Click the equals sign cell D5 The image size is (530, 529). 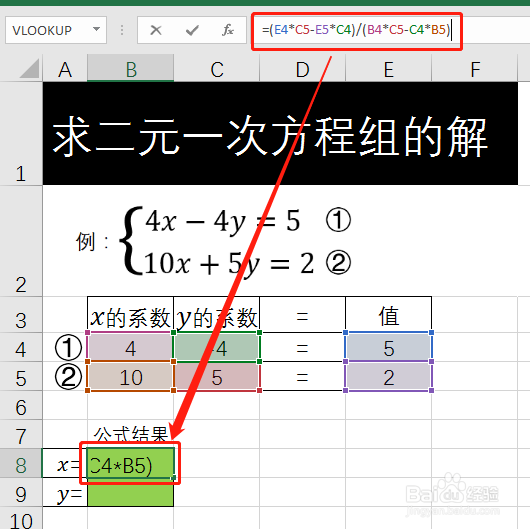(303, 376)
